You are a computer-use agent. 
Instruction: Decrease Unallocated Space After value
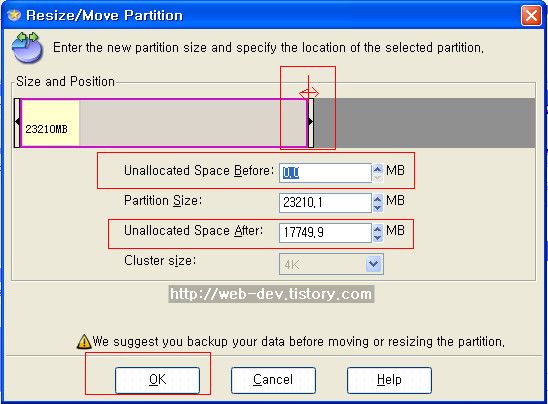377,237
